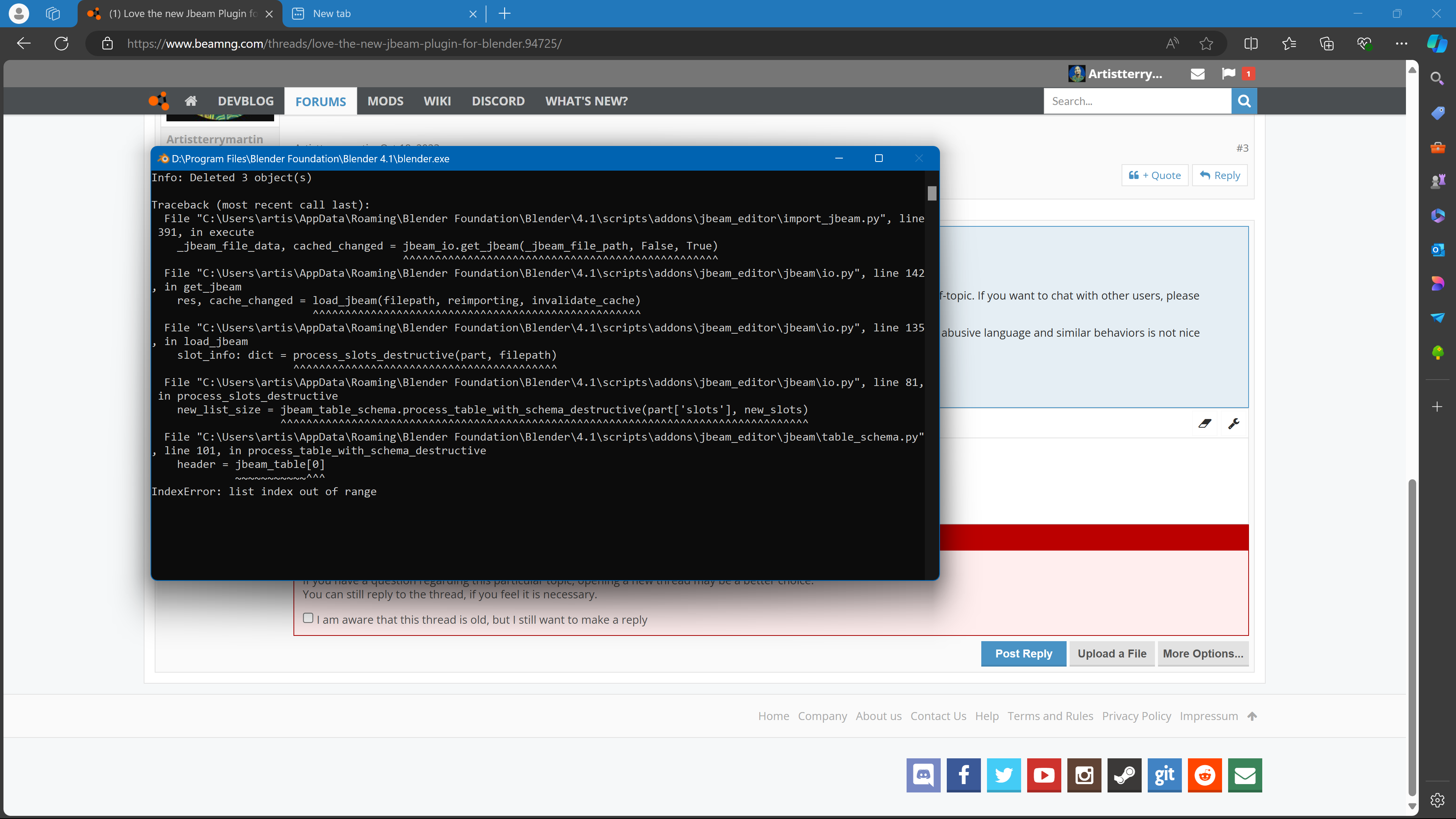Open browser Settings and more menu

(x=1401, y=44)
